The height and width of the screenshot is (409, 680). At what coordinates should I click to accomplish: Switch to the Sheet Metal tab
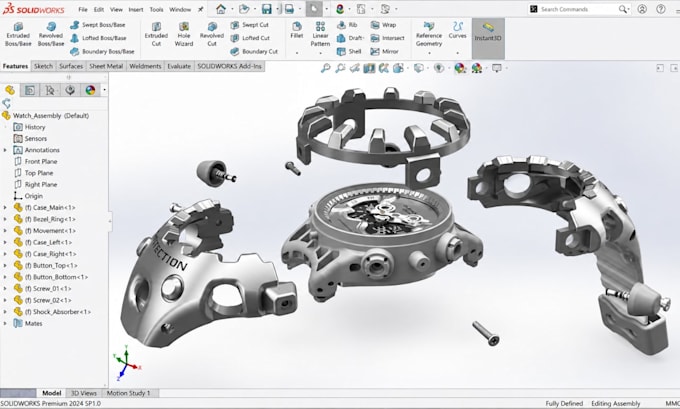click(106, 66)
